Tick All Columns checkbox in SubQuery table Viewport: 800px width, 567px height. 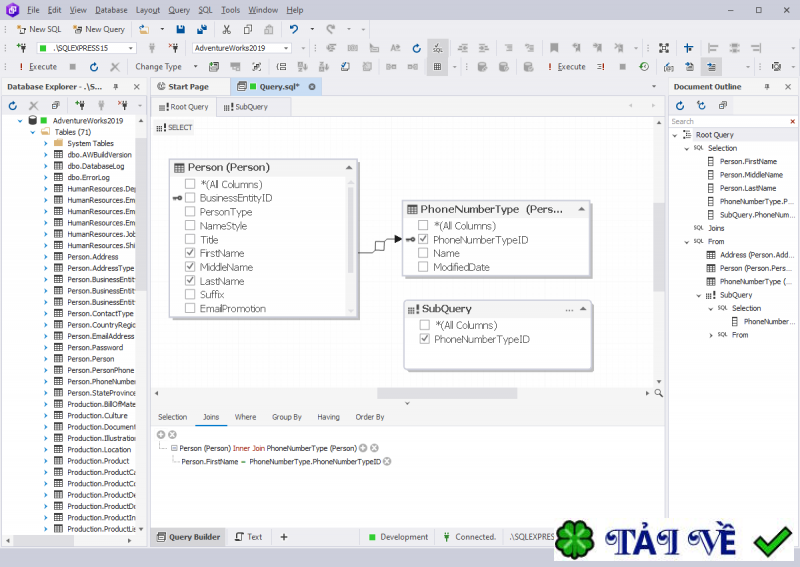pos(424,325)
